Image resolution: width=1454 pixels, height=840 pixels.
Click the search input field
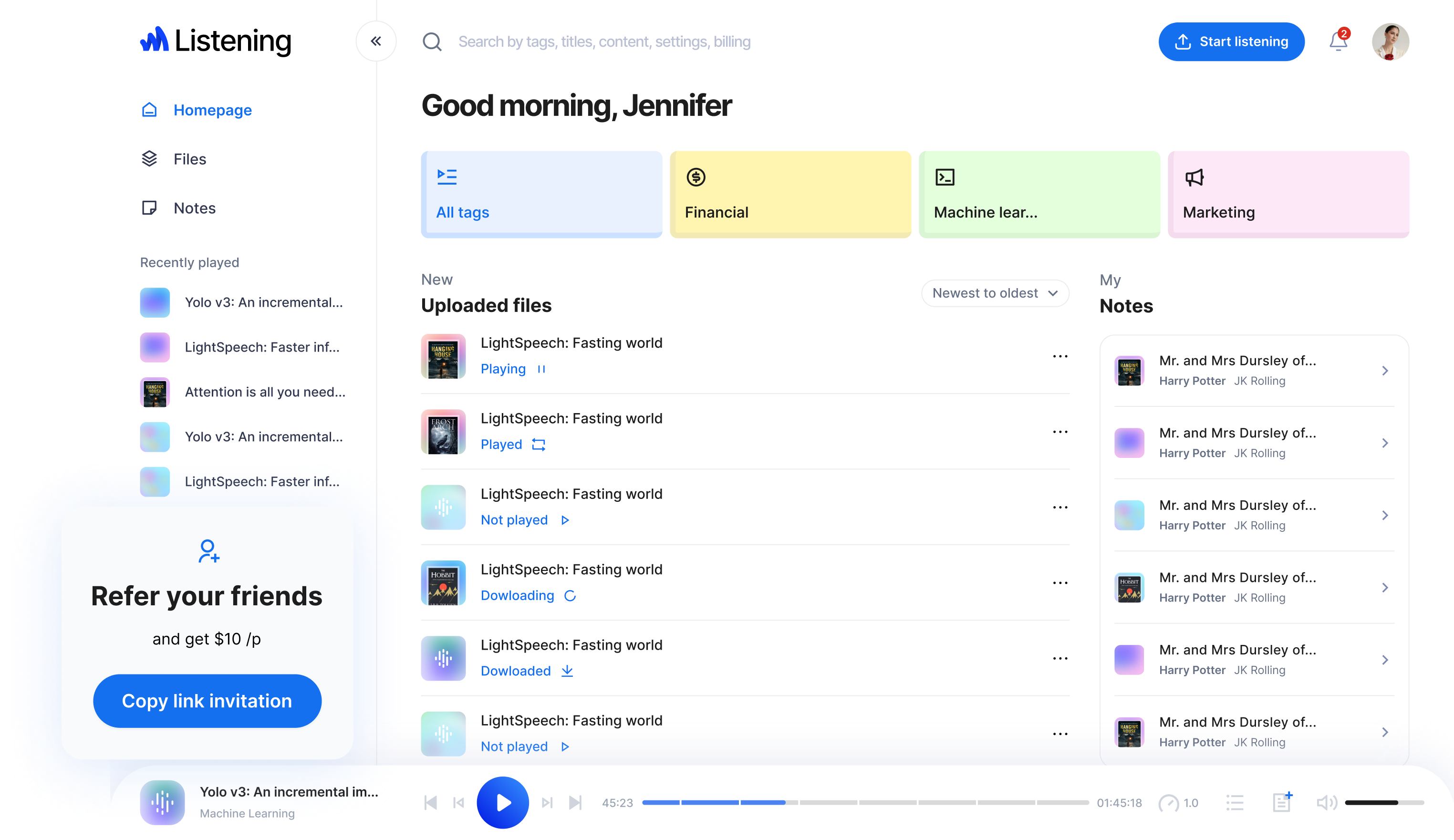click(x=604, y=41)
